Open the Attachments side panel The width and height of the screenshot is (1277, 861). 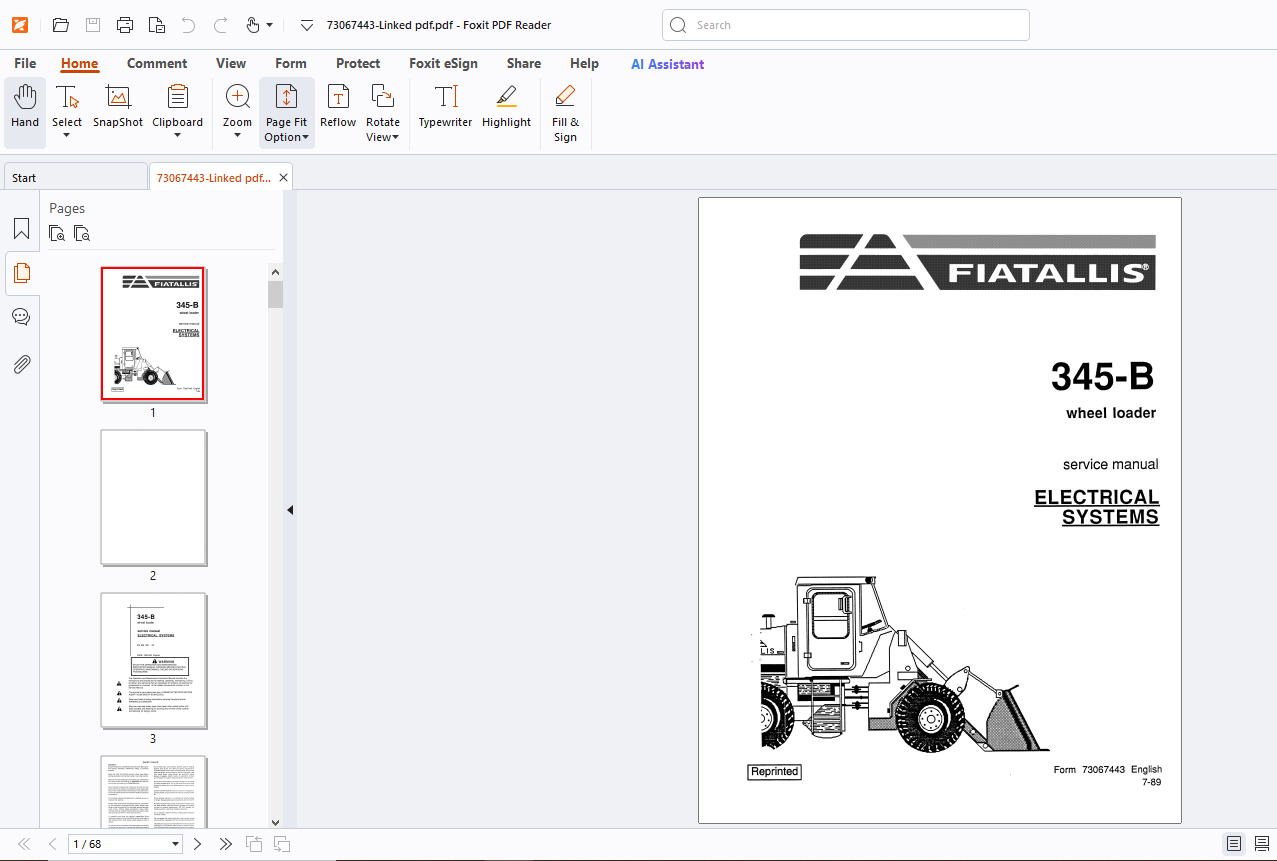(21, 363)
